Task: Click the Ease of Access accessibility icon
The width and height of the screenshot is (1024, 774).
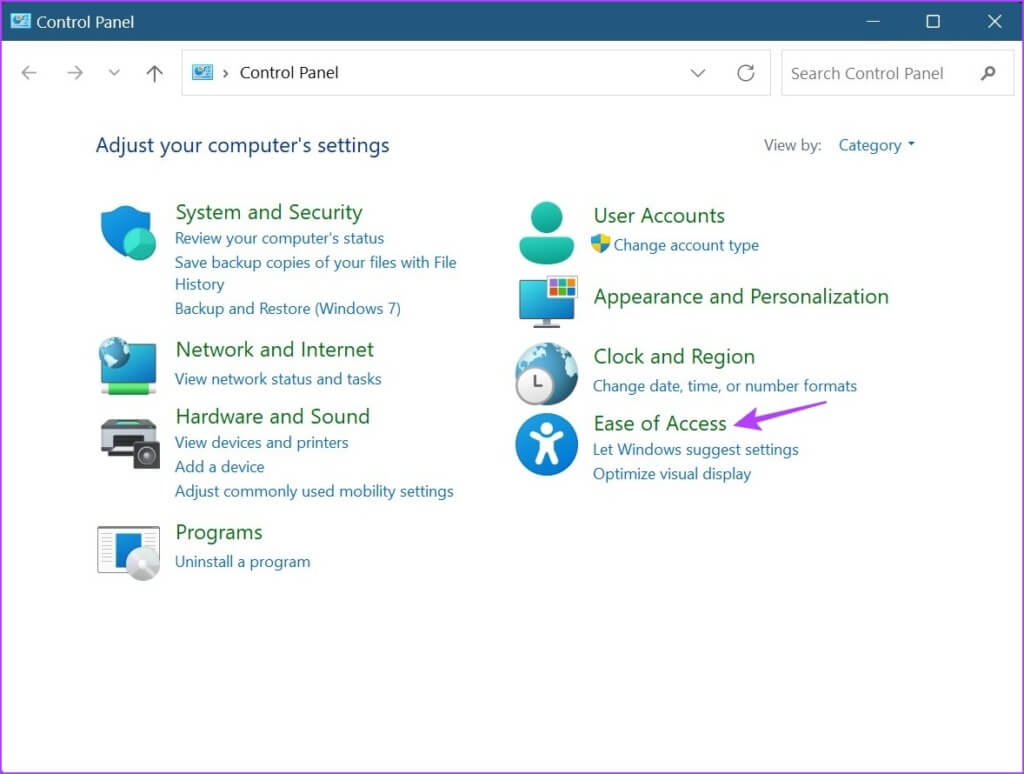Action: point(546,444)
